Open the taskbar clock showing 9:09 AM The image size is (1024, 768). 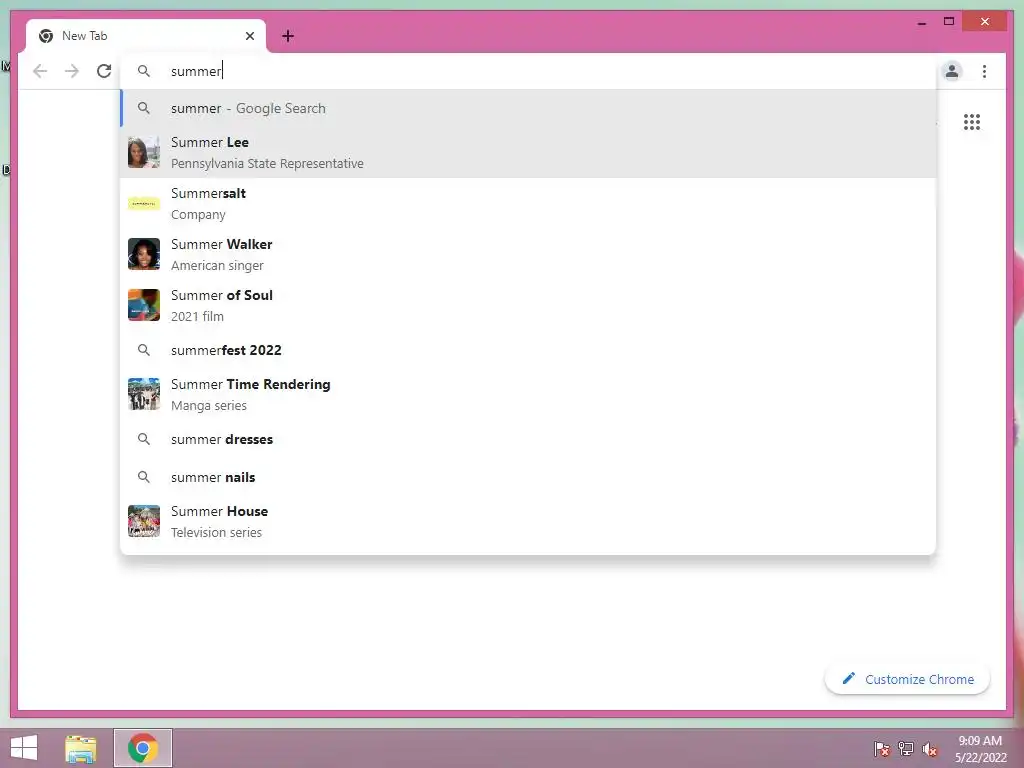coord(980,748)
